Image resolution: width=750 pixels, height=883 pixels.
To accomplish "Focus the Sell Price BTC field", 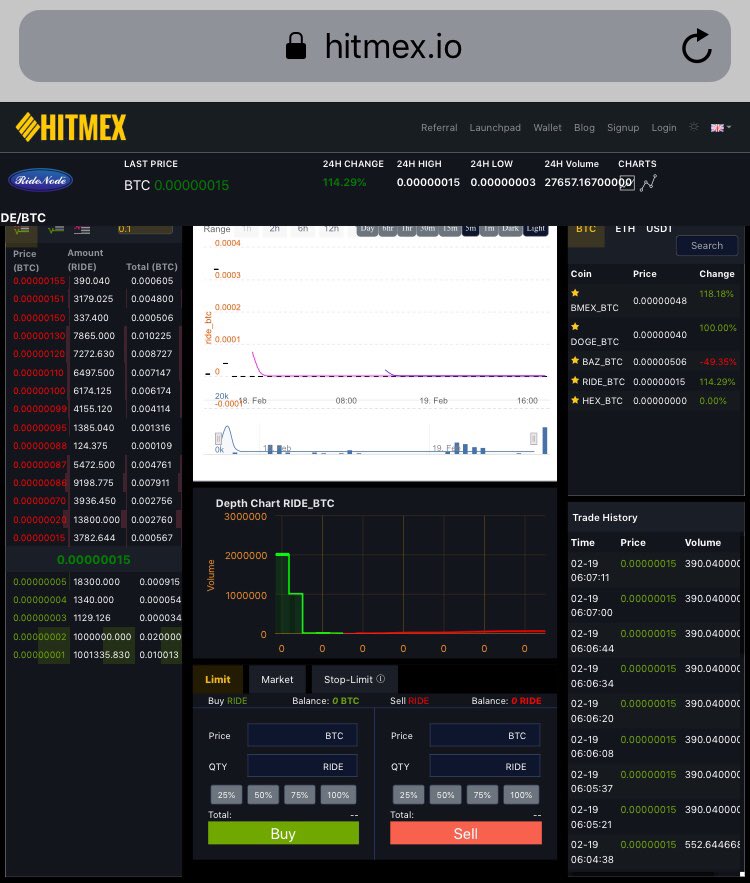I will tap(485, 735).
